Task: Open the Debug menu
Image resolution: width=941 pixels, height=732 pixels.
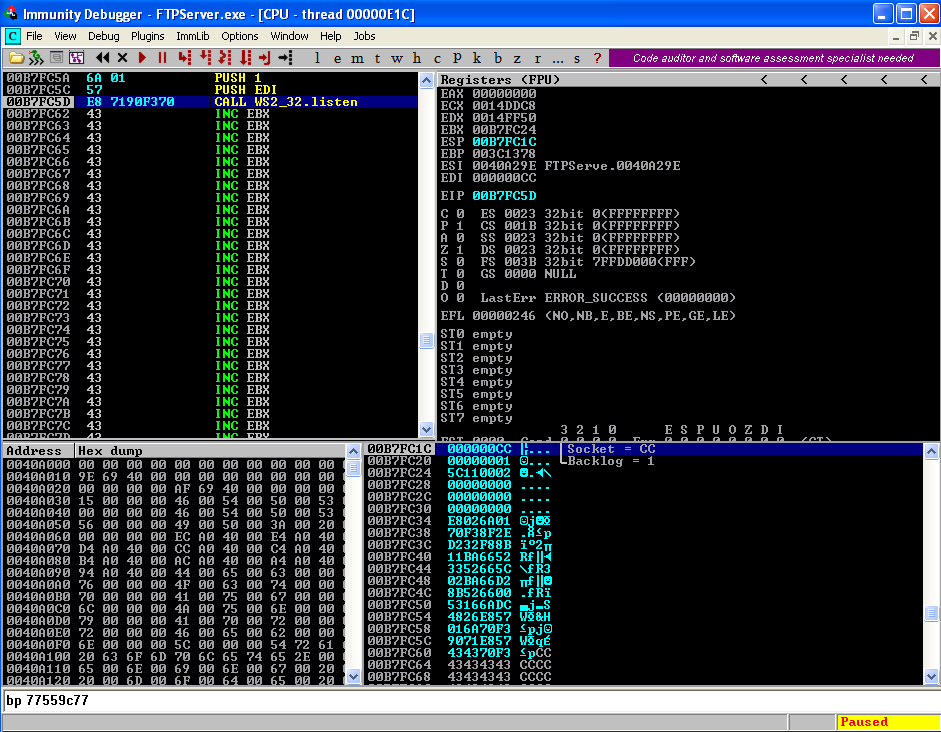Action: pyautogui.click(x=104, y=36)
